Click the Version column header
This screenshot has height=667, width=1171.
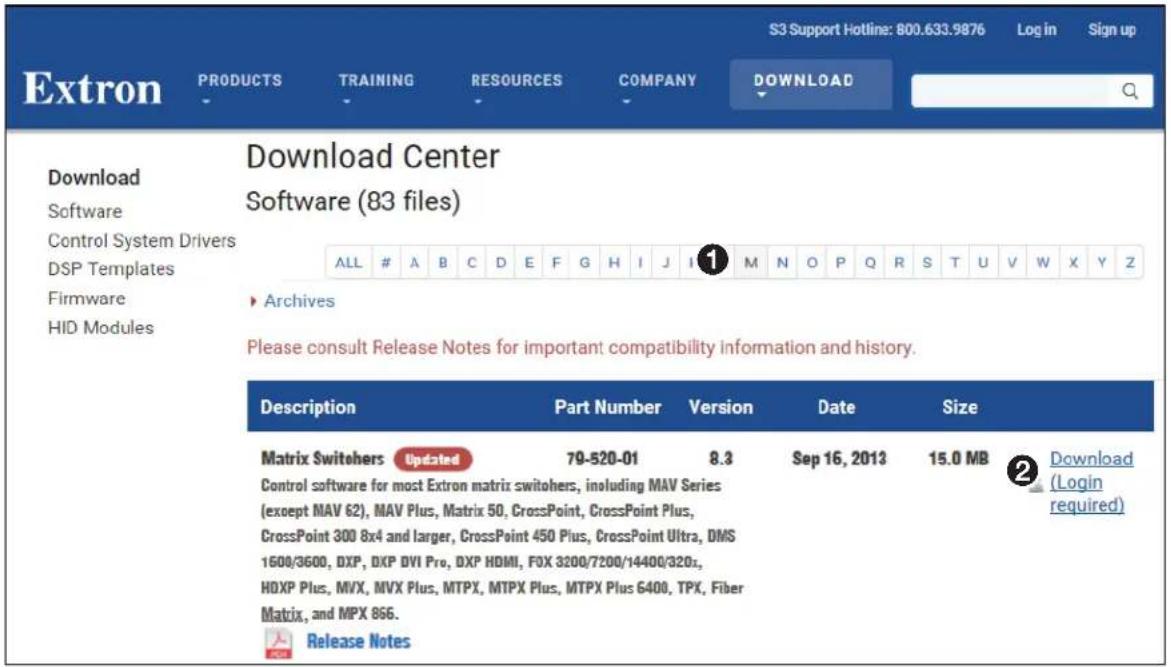point(721,408)
